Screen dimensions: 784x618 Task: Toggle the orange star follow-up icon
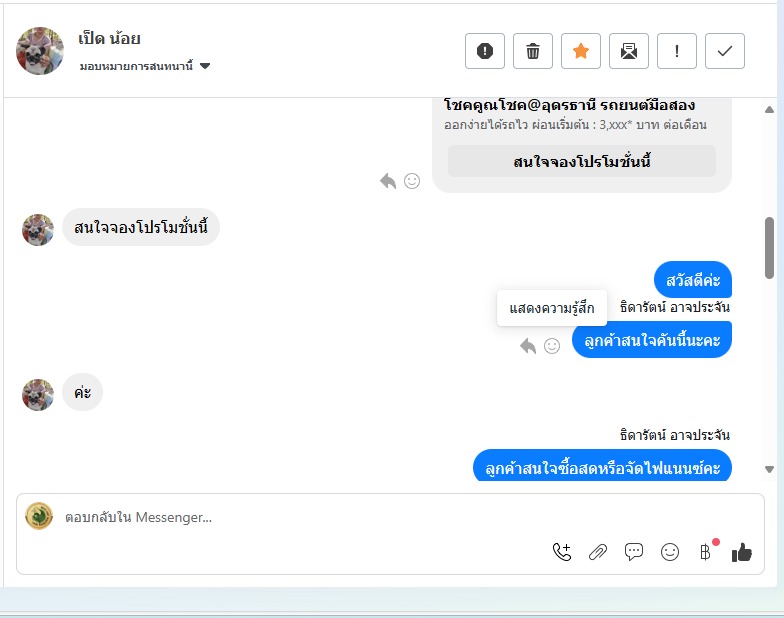click(580, 50)
